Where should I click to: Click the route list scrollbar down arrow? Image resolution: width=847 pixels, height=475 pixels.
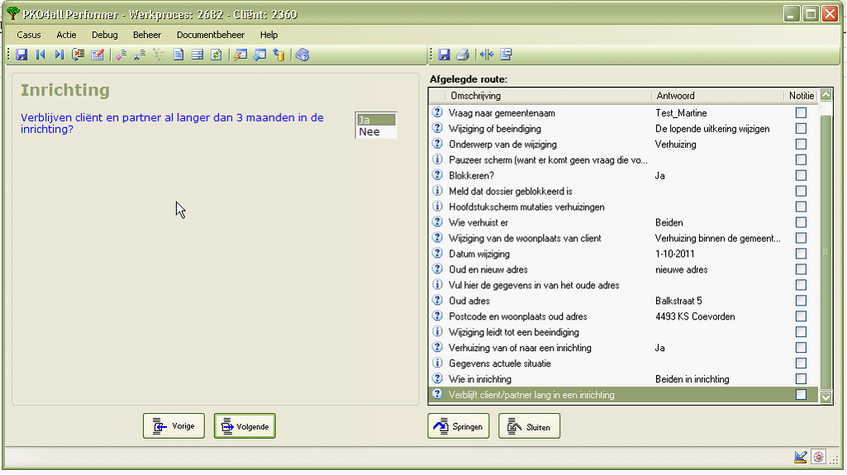point(826,397)
